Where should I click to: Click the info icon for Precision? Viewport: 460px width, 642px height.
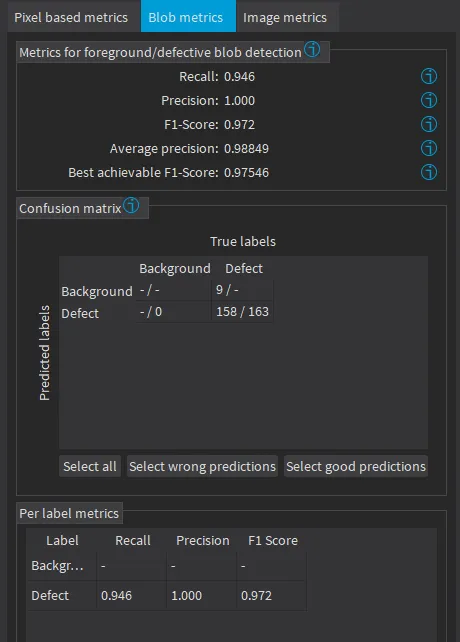click(x=429, y=100)
